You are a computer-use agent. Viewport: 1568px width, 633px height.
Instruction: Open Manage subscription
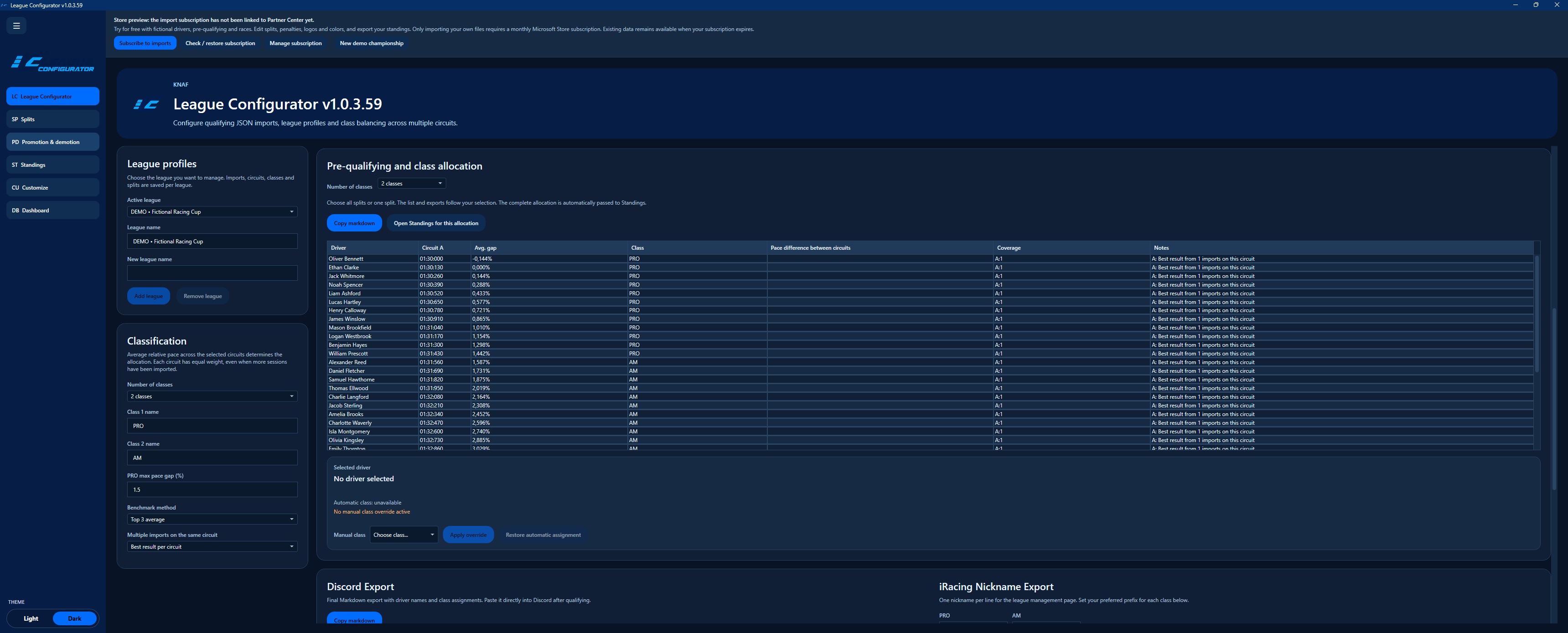(295, 43)
